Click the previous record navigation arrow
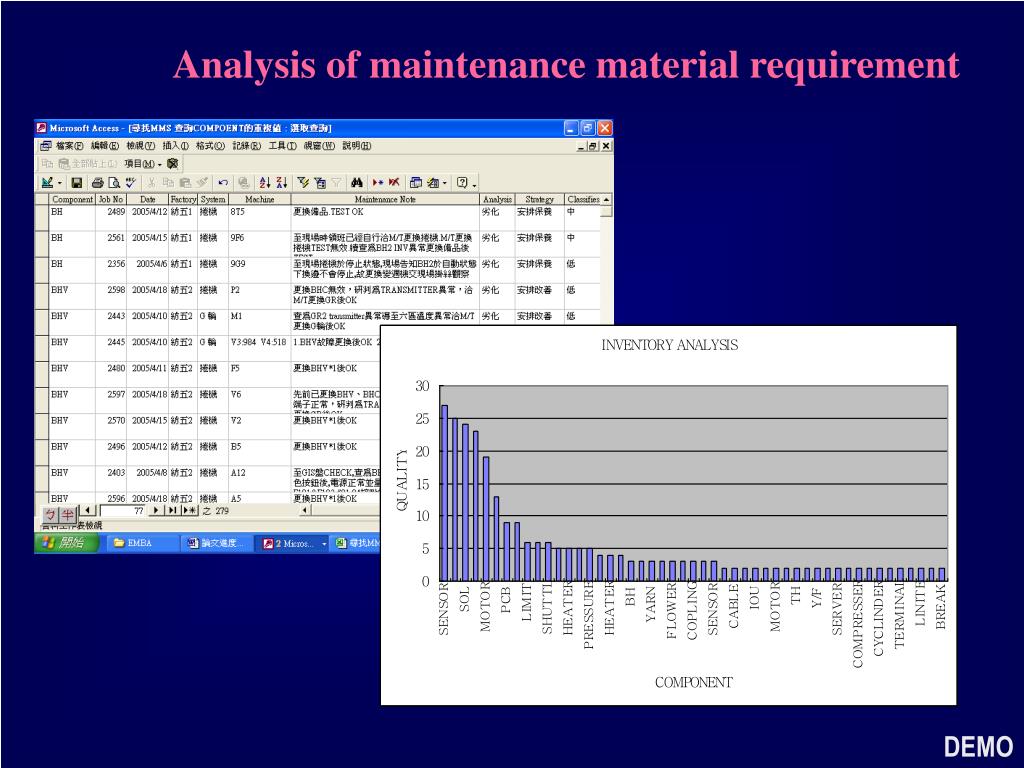This screenshot has height=768, width=1024. (x=89, y=510)
